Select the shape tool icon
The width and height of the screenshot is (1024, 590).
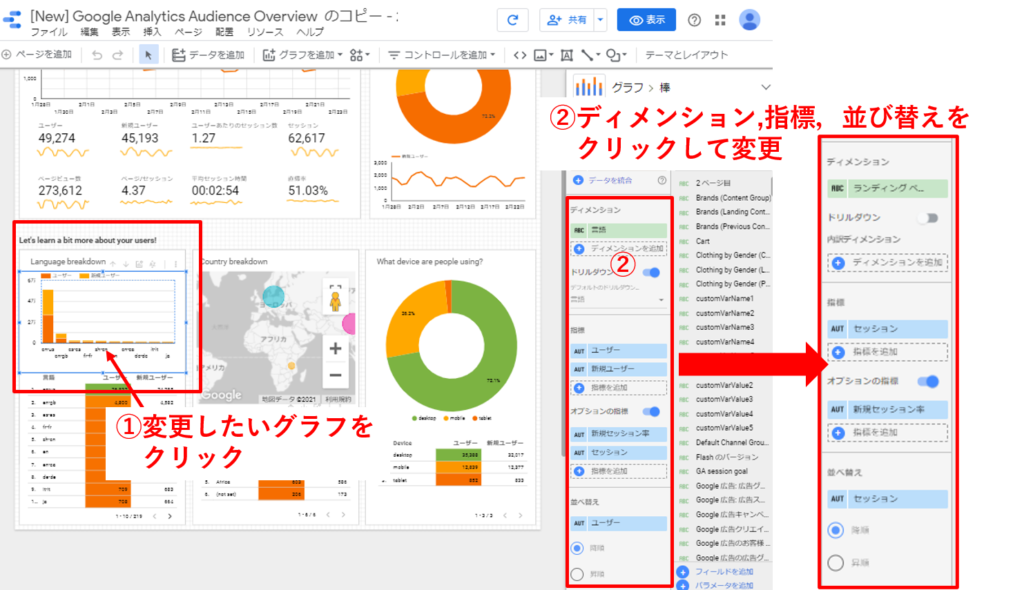(x=616, y=55)
